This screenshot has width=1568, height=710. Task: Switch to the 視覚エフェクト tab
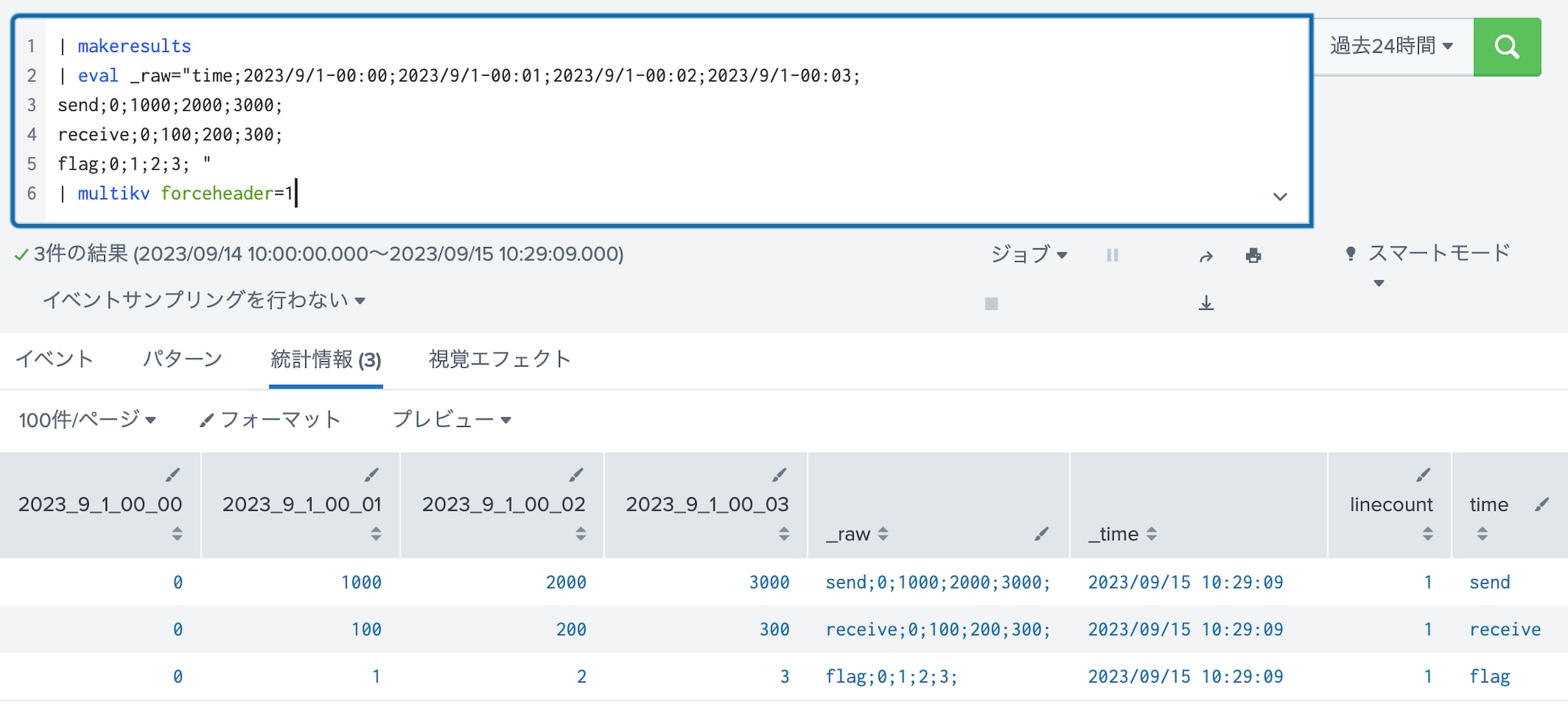500,359
